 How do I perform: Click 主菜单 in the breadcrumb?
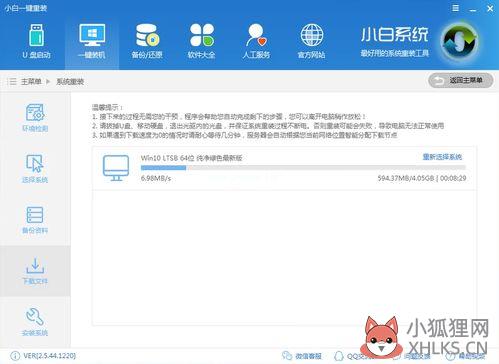tap(31, 81)
